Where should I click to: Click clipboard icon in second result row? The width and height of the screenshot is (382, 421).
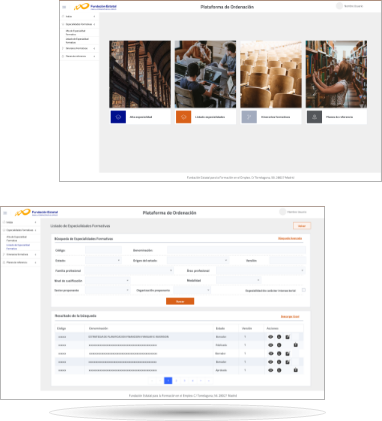point(296,345)
